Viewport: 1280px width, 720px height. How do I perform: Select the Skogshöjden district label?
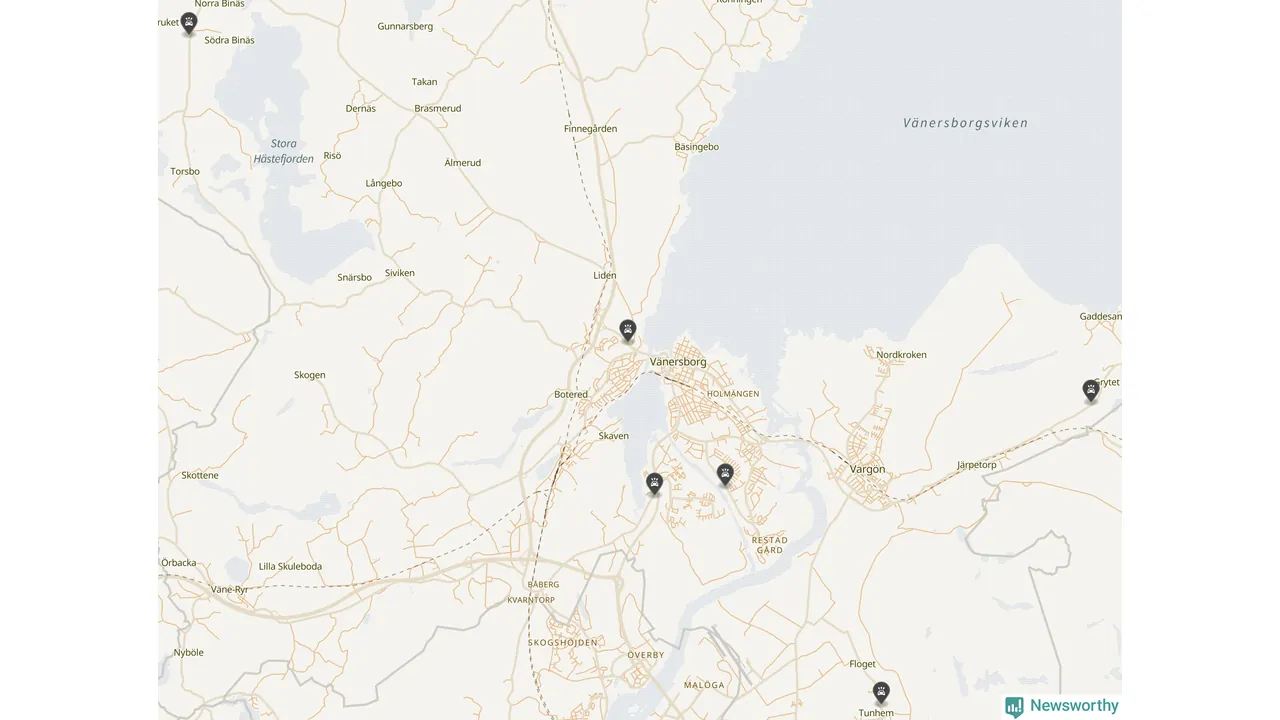pyautogui.click(x=562, y=642)
